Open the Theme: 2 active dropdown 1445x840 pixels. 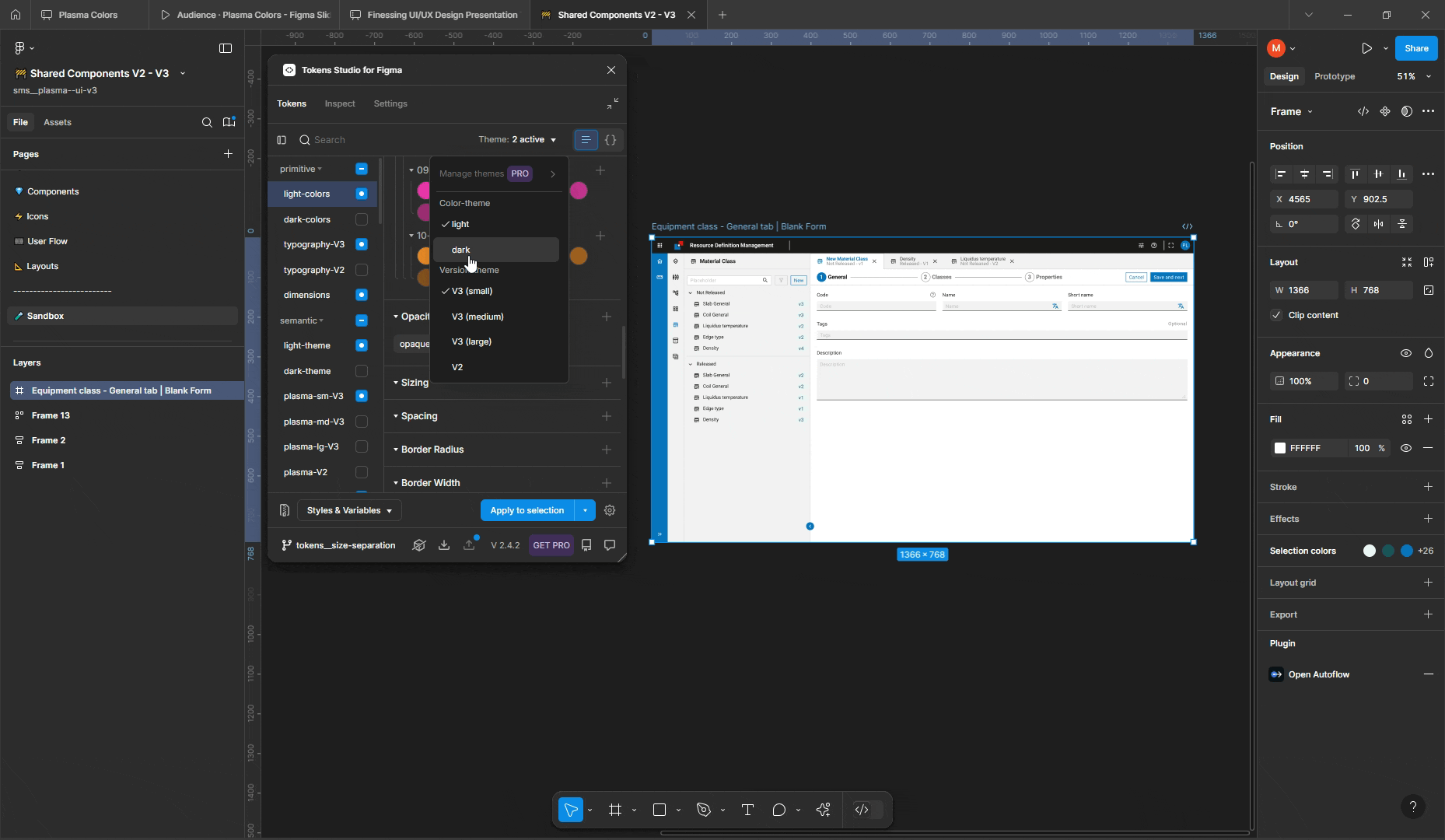point(517,140)
